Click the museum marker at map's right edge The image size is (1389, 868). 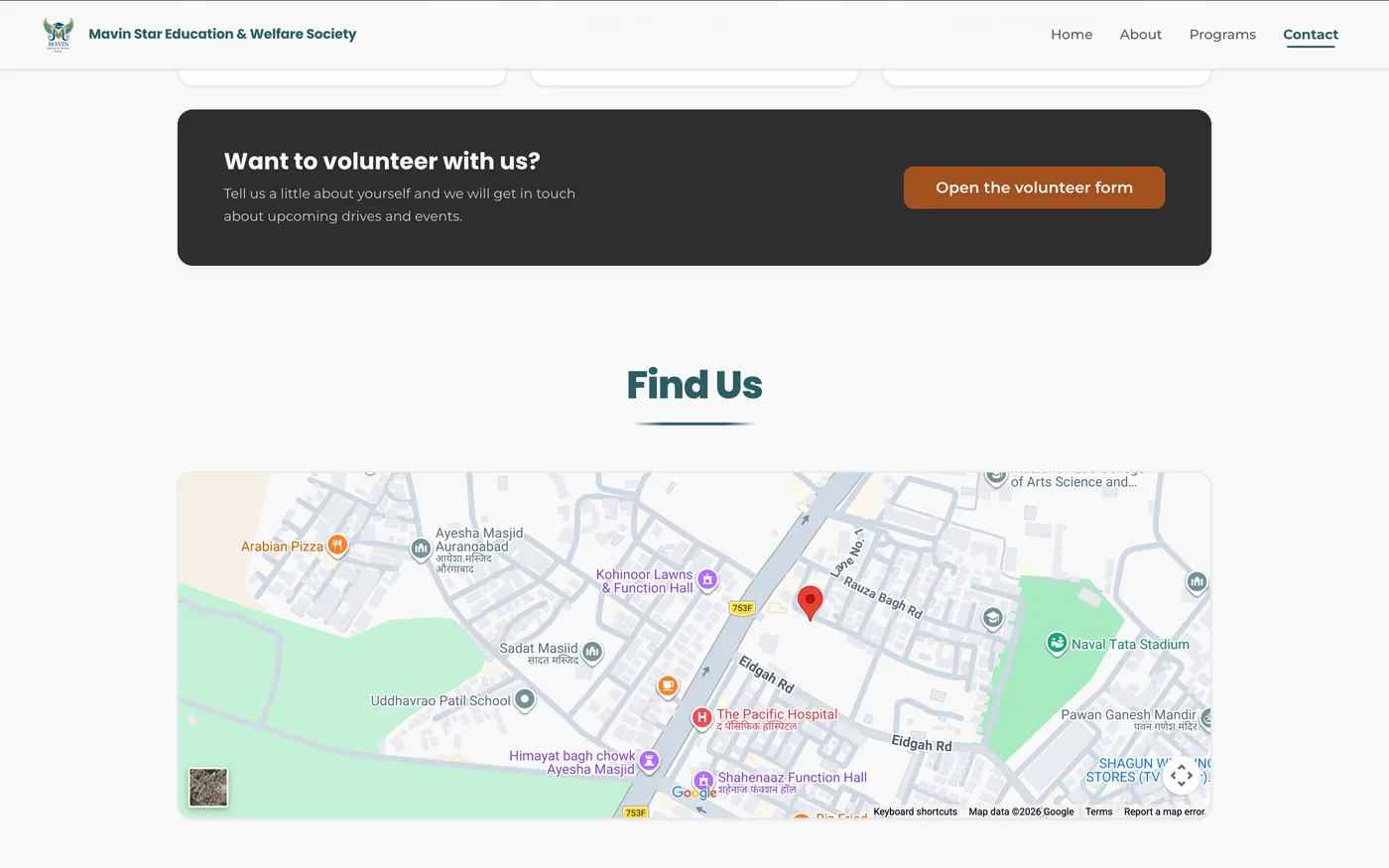tap(1197, 582)
